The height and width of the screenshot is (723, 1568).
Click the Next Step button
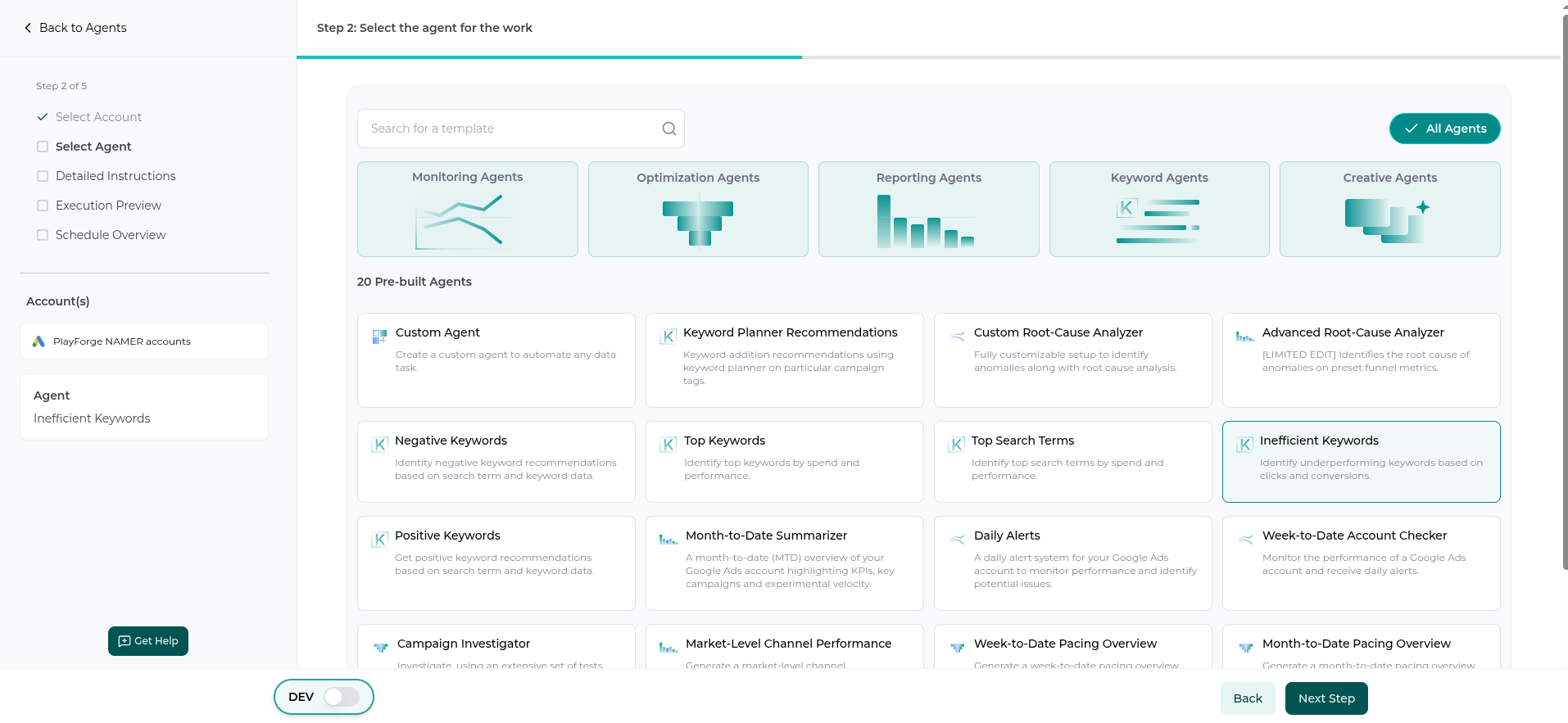(x=1326, y=698)
